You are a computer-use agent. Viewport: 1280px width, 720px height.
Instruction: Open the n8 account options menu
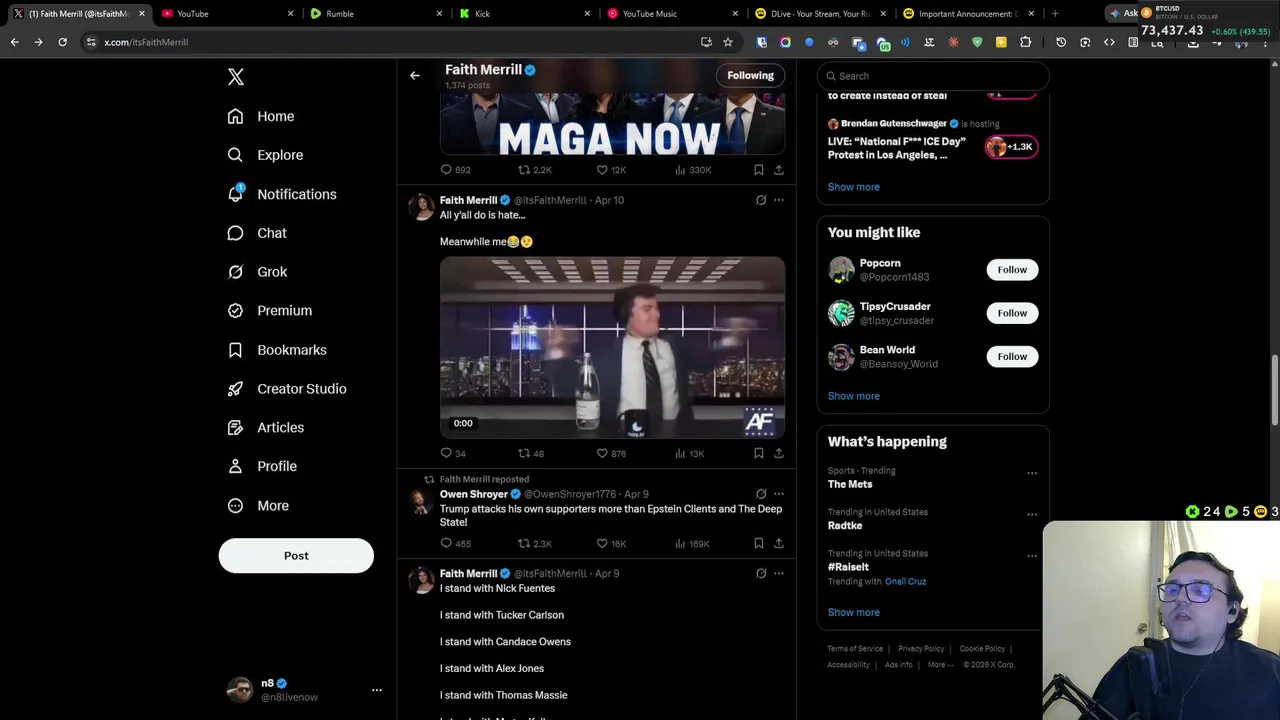377,690
